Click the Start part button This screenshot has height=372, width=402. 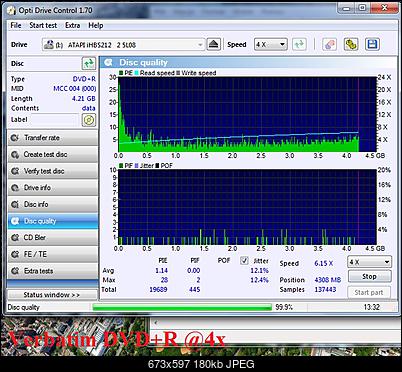[369, 292]
